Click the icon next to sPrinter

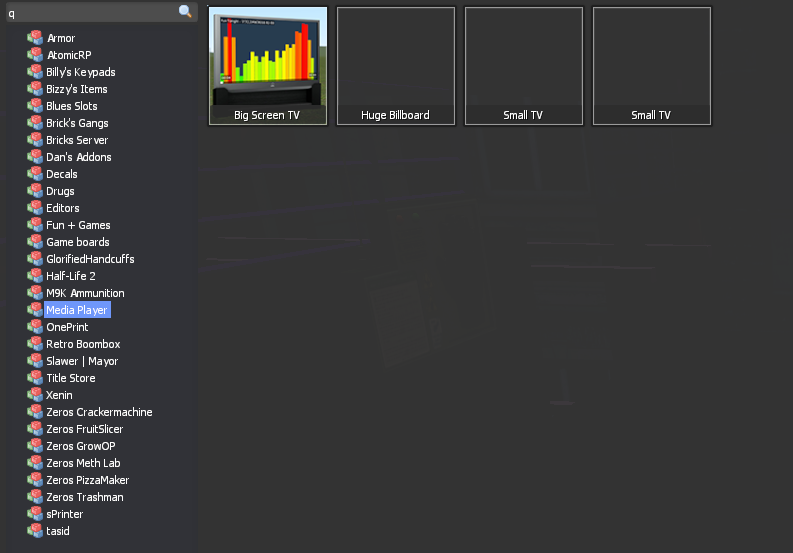click(35, 514)
